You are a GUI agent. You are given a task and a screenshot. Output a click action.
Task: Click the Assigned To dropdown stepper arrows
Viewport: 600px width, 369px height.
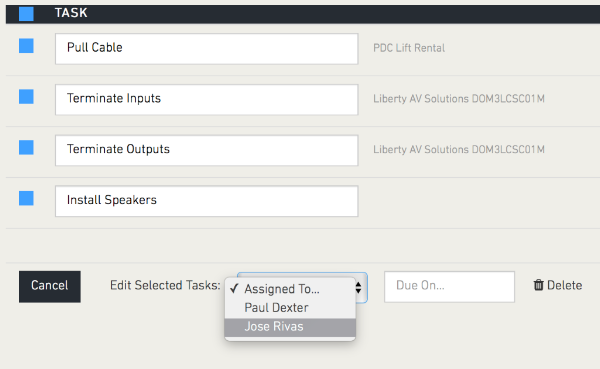(359, 287)
